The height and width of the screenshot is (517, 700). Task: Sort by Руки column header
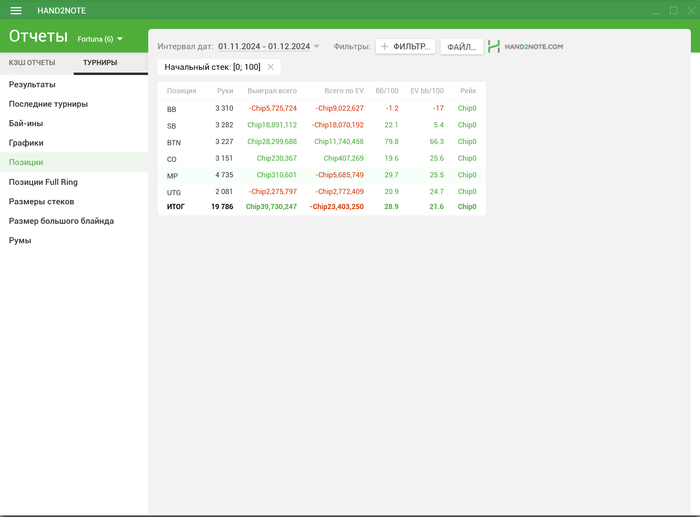coord(225,91)
